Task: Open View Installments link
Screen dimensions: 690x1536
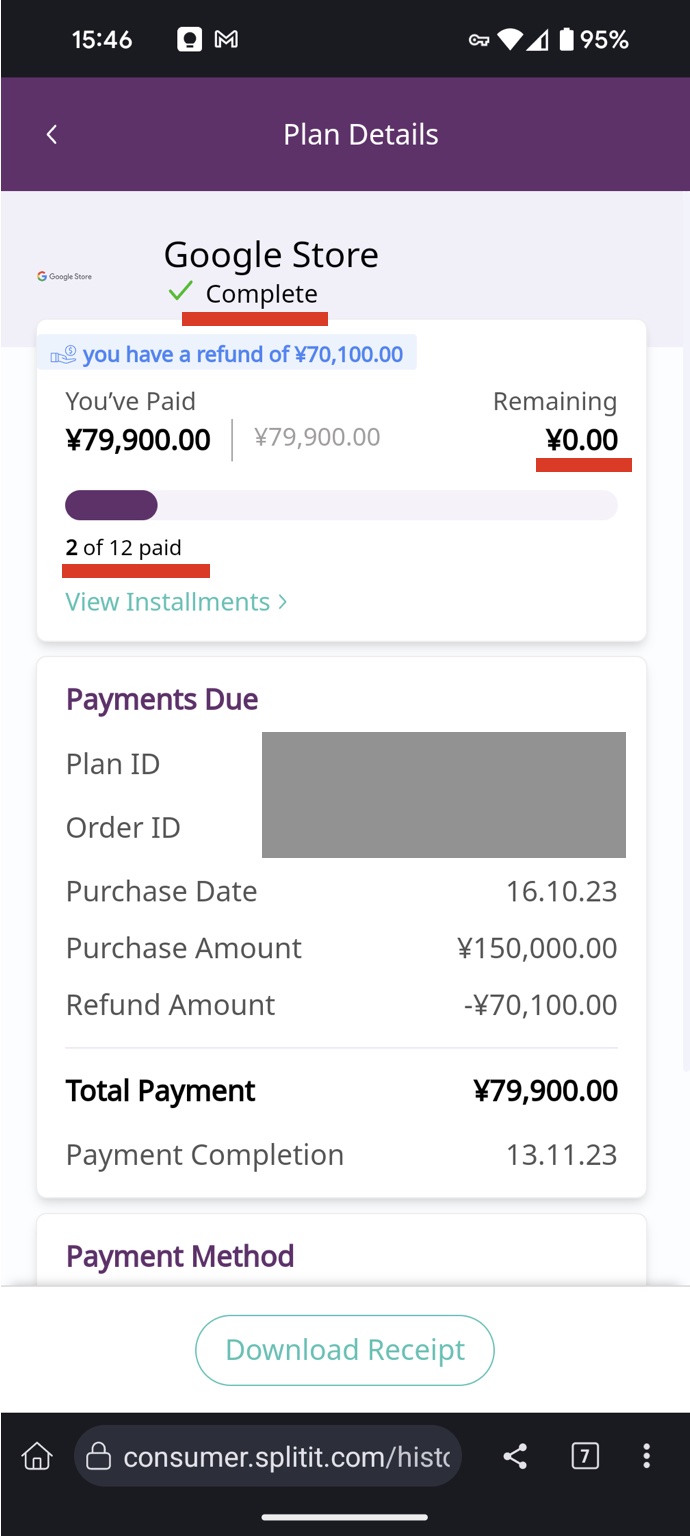Action: point(168,602)
